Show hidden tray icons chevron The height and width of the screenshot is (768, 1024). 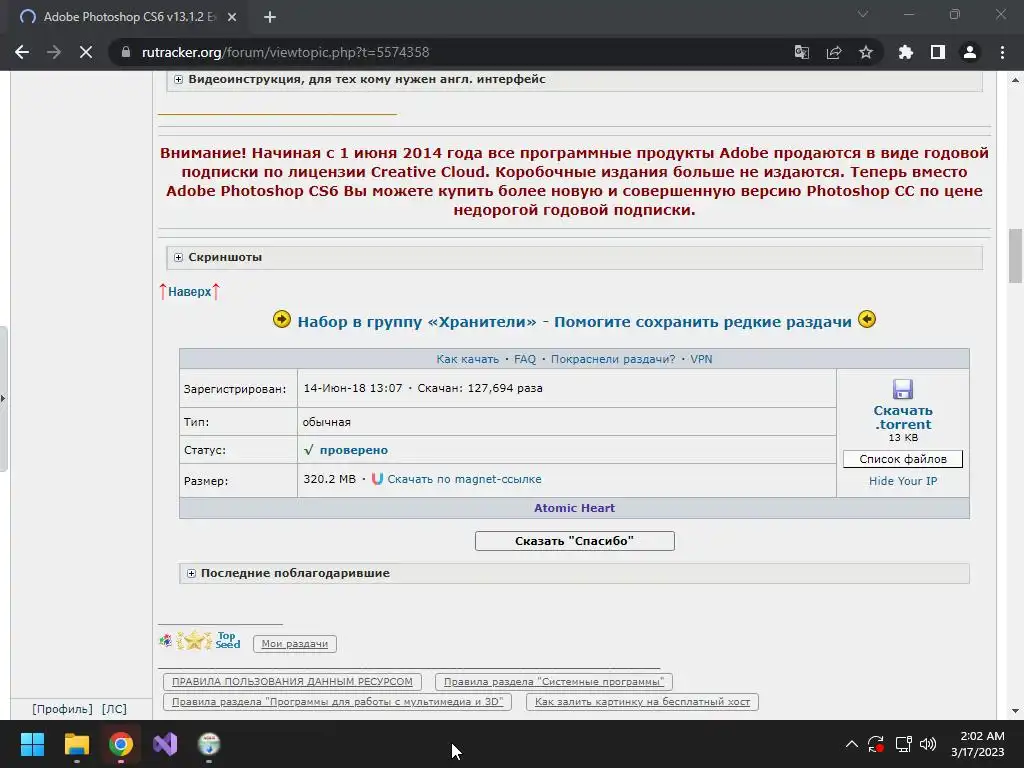pos(852,744)
